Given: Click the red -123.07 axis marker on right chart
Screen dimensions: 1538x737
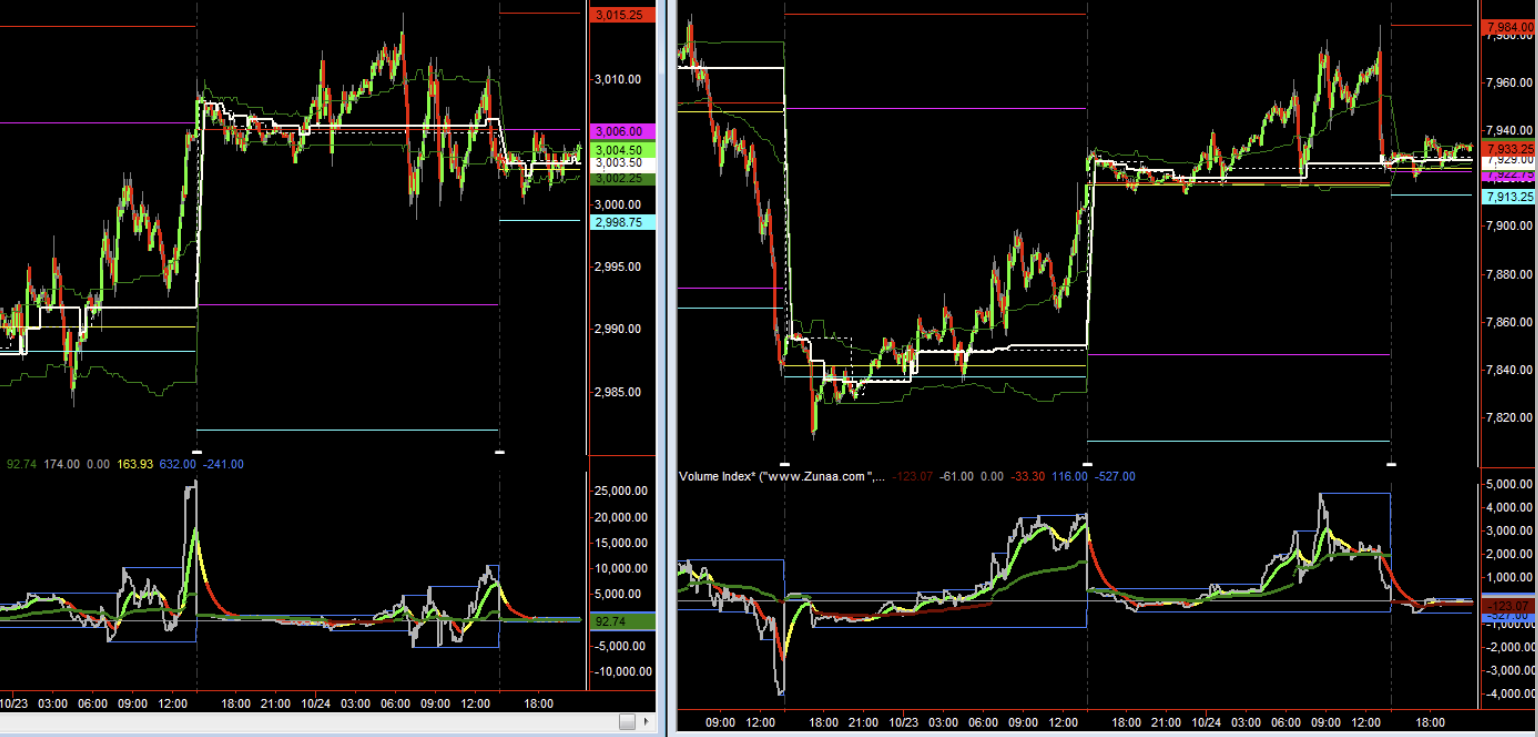Looking at the screenshot, I should [1508, 606].
